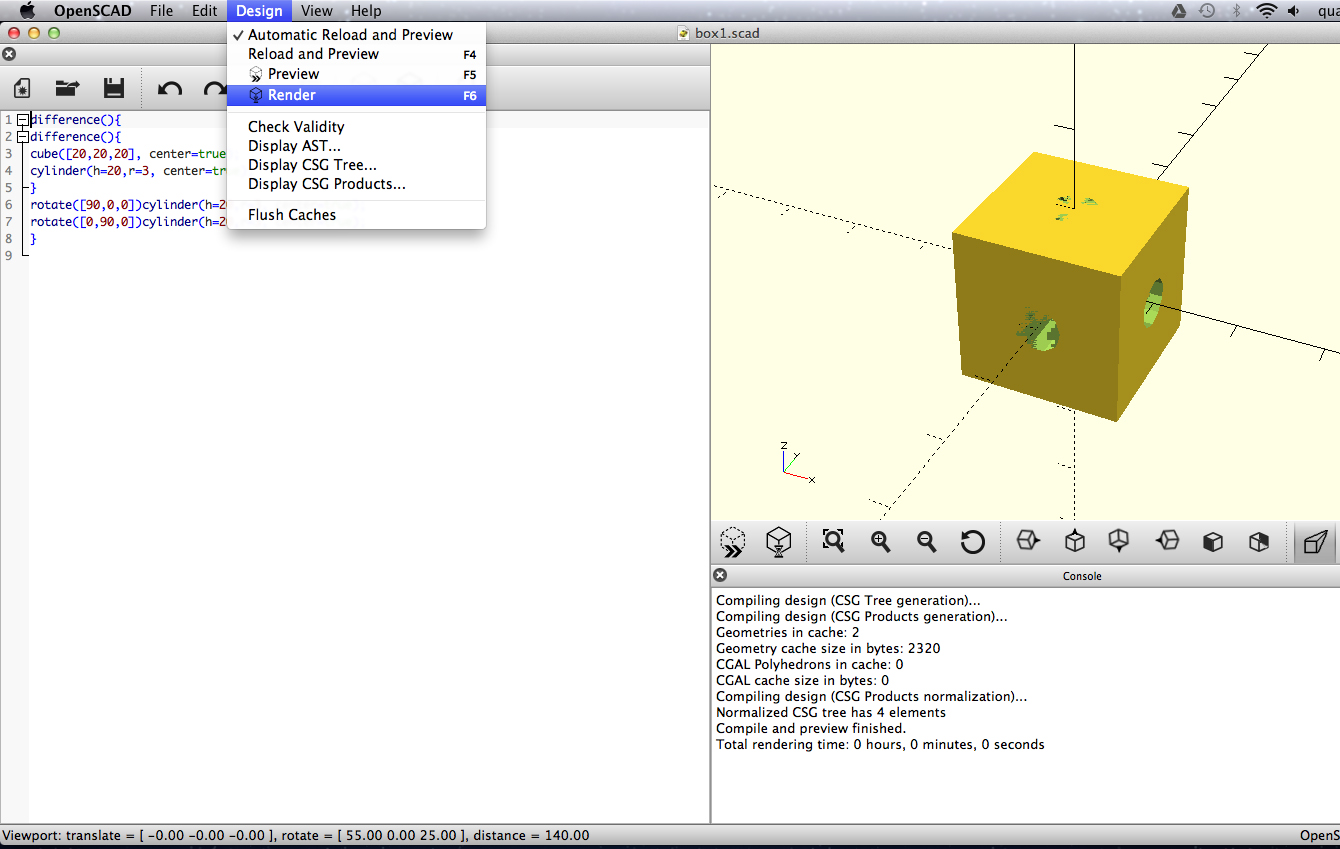
Task: Zoom in on the 3D view
Action: click(880, 541)
